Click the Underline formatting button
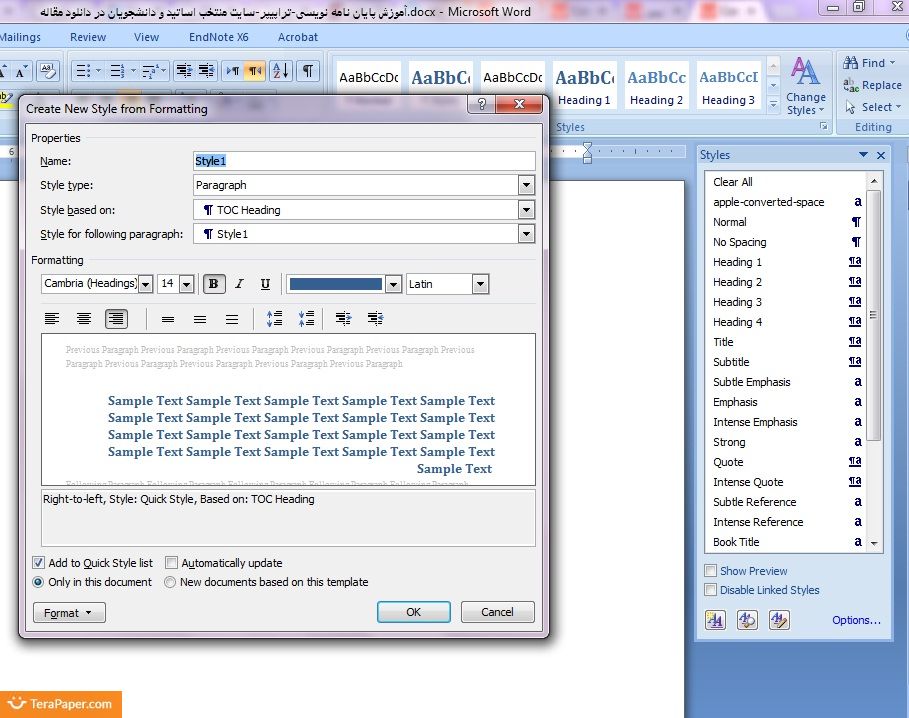The height and width of the screenshot is (718, 909). 265,284
